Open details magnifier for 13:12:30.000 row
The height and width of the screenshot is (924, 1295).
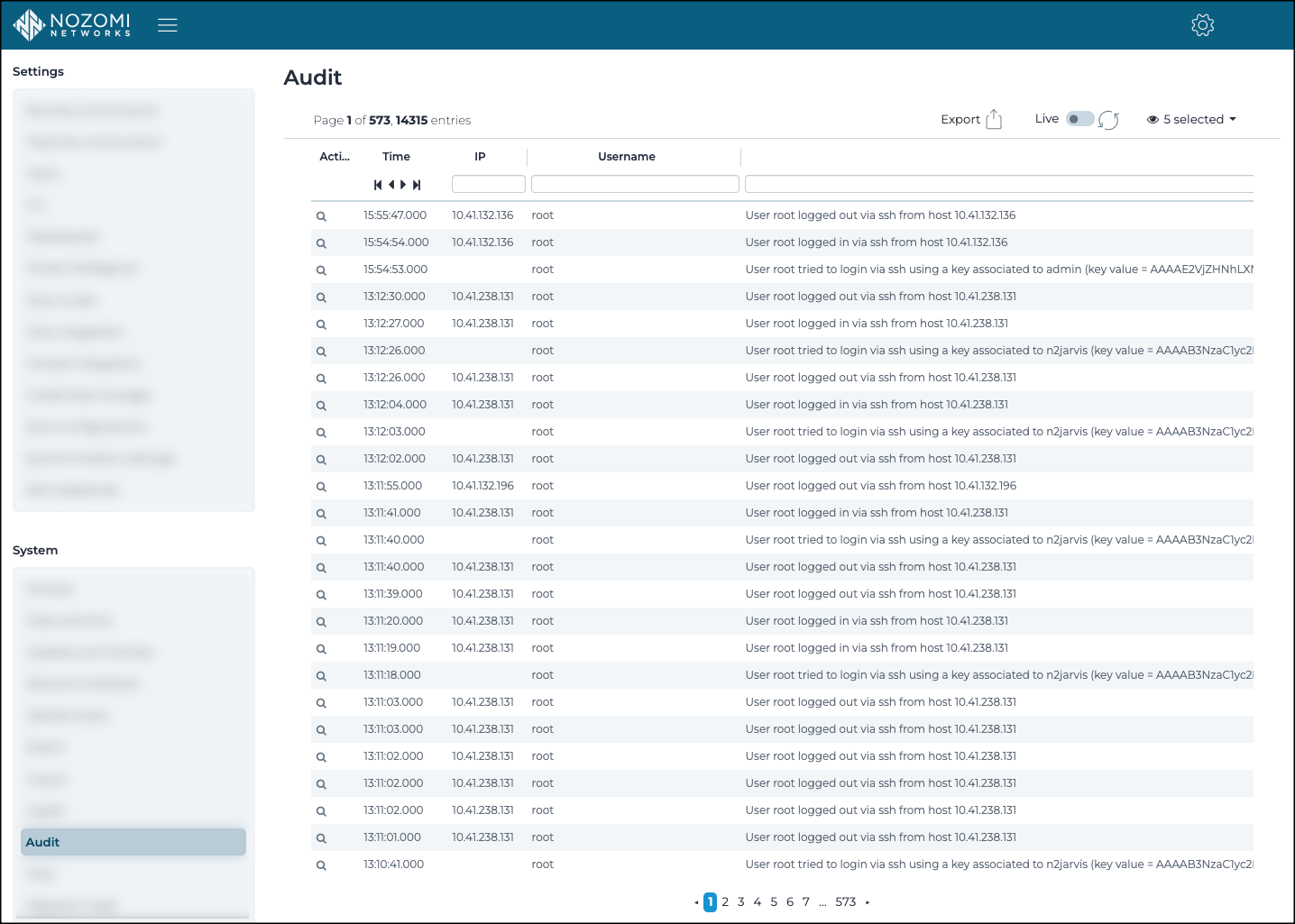click(321, 297)
